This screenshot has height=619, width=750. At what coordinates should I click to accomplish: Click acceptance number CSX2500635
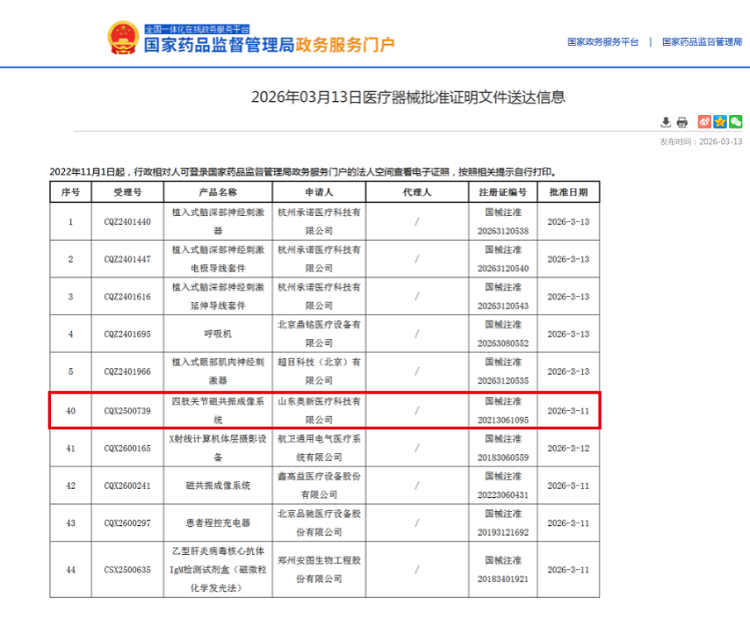coord(128,569)
